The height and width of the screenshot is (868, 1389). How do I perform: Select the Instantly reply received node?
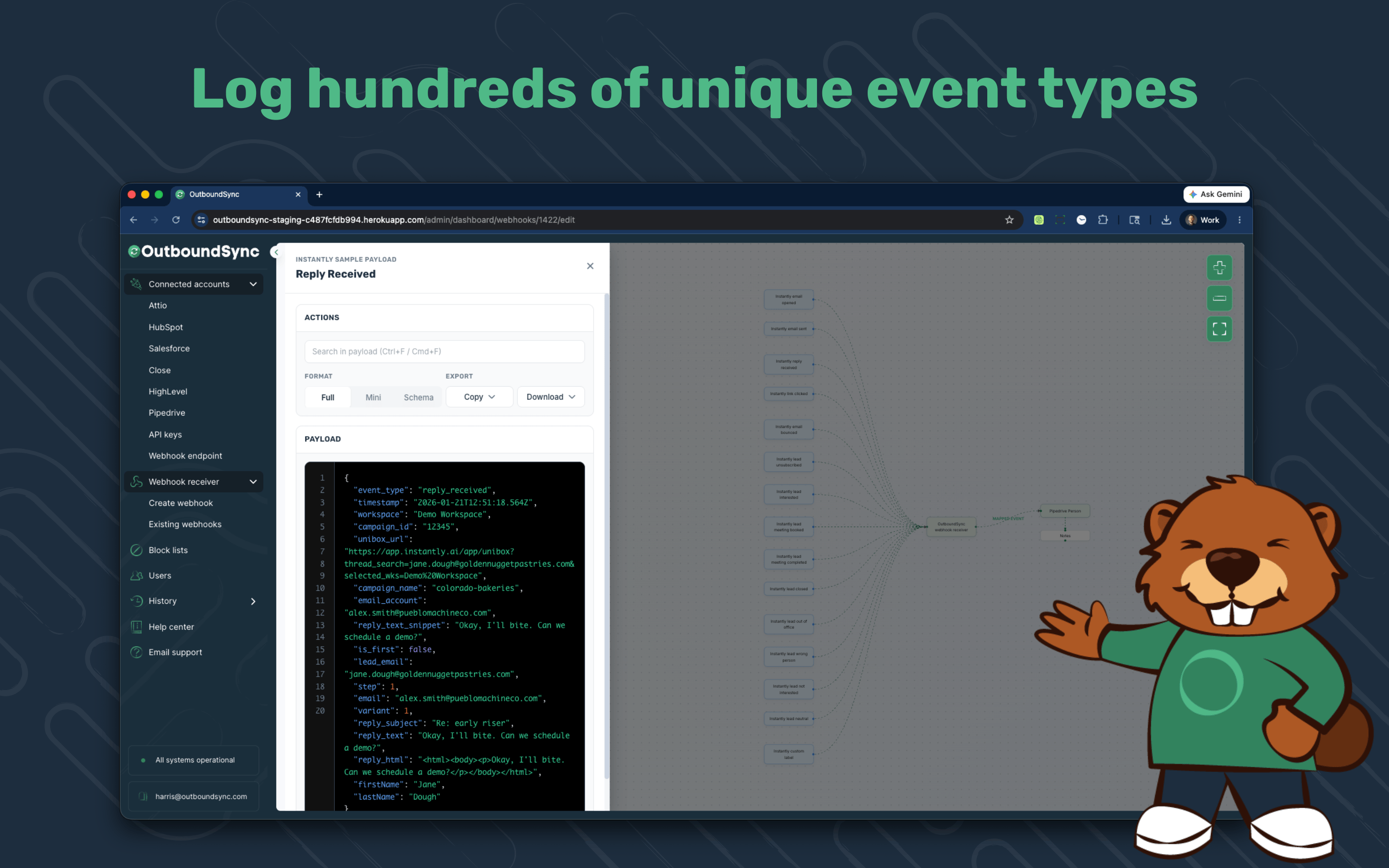point(789,365)
